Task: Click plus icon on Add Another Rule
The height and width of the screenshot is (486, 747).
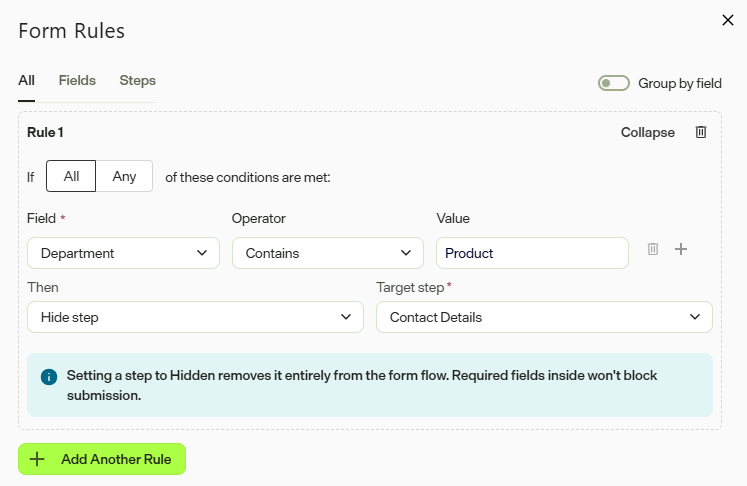Action: click(x=37, y=459)
